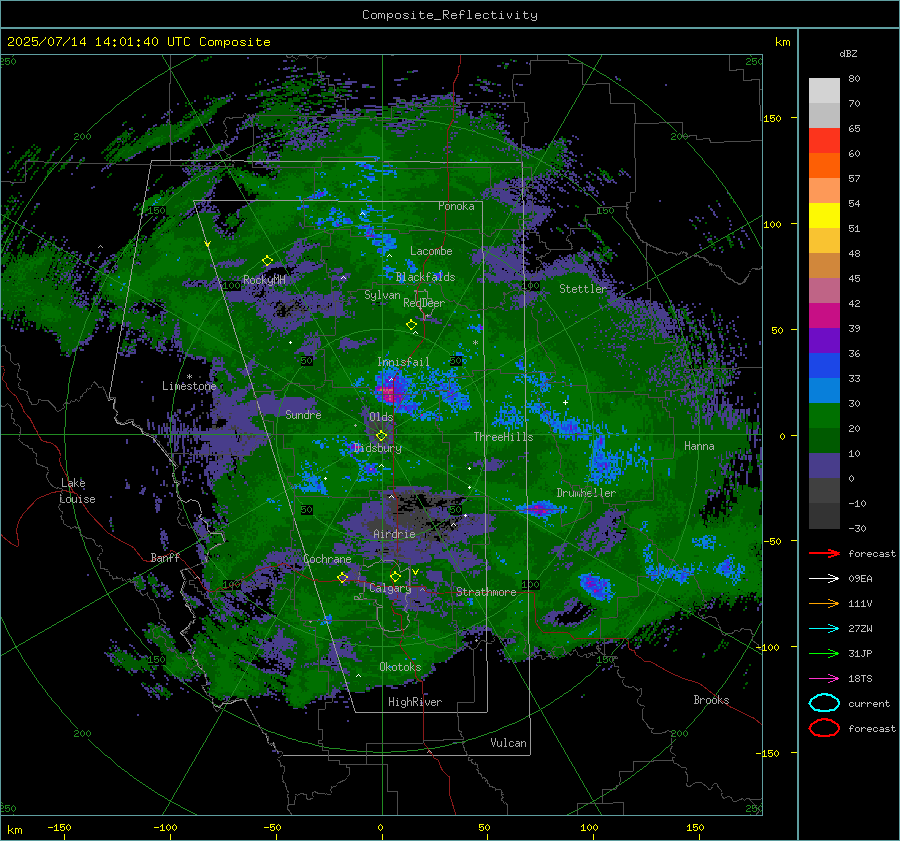Click the white 09EA arrow legend icon
This screenshot has height=841, width=900.
(x=824, y=578)
